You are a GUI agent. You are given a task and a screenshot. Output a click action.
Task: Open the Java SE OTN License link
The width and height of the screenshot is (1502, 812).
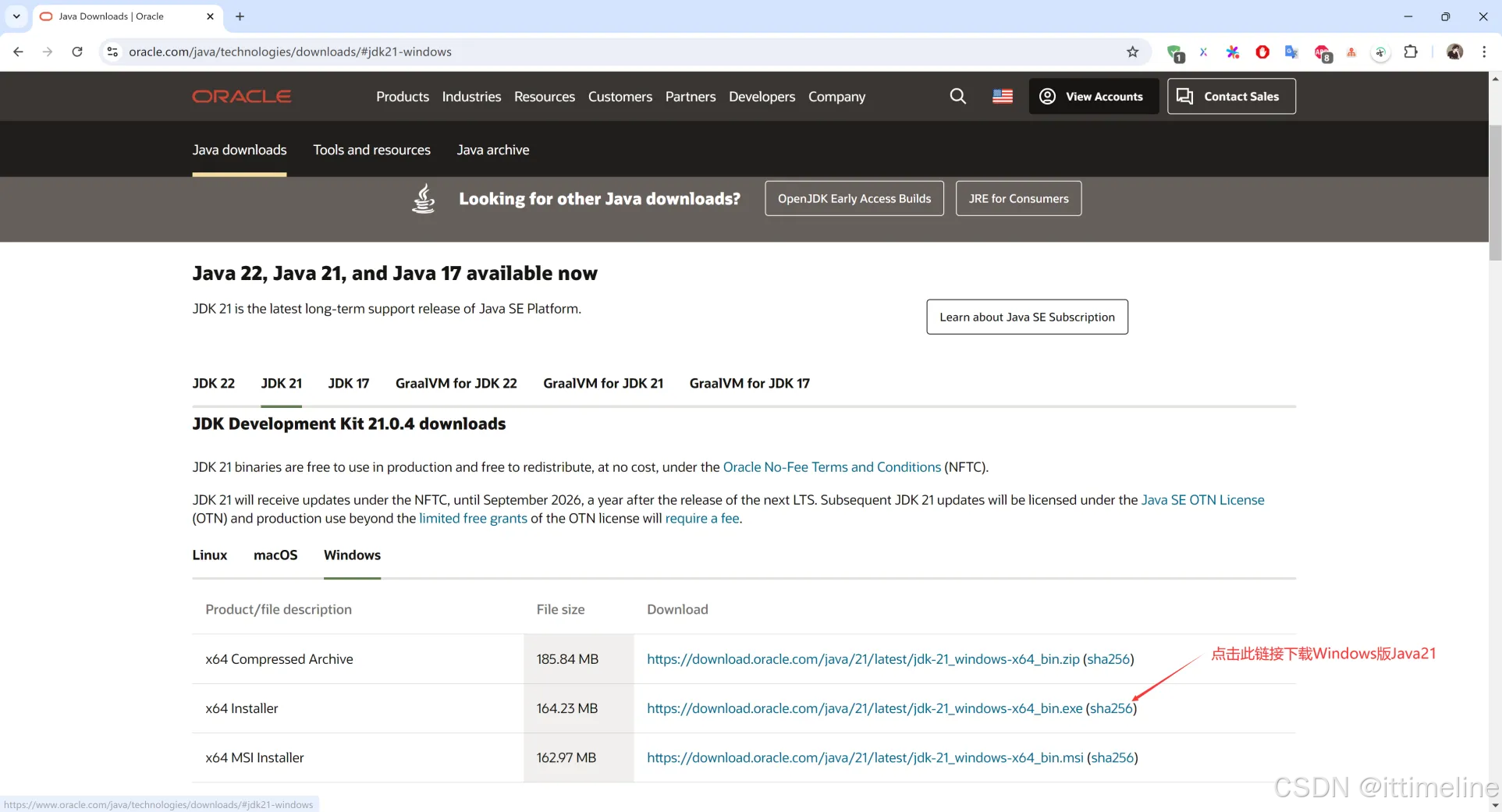click(x=1202, y=500)
